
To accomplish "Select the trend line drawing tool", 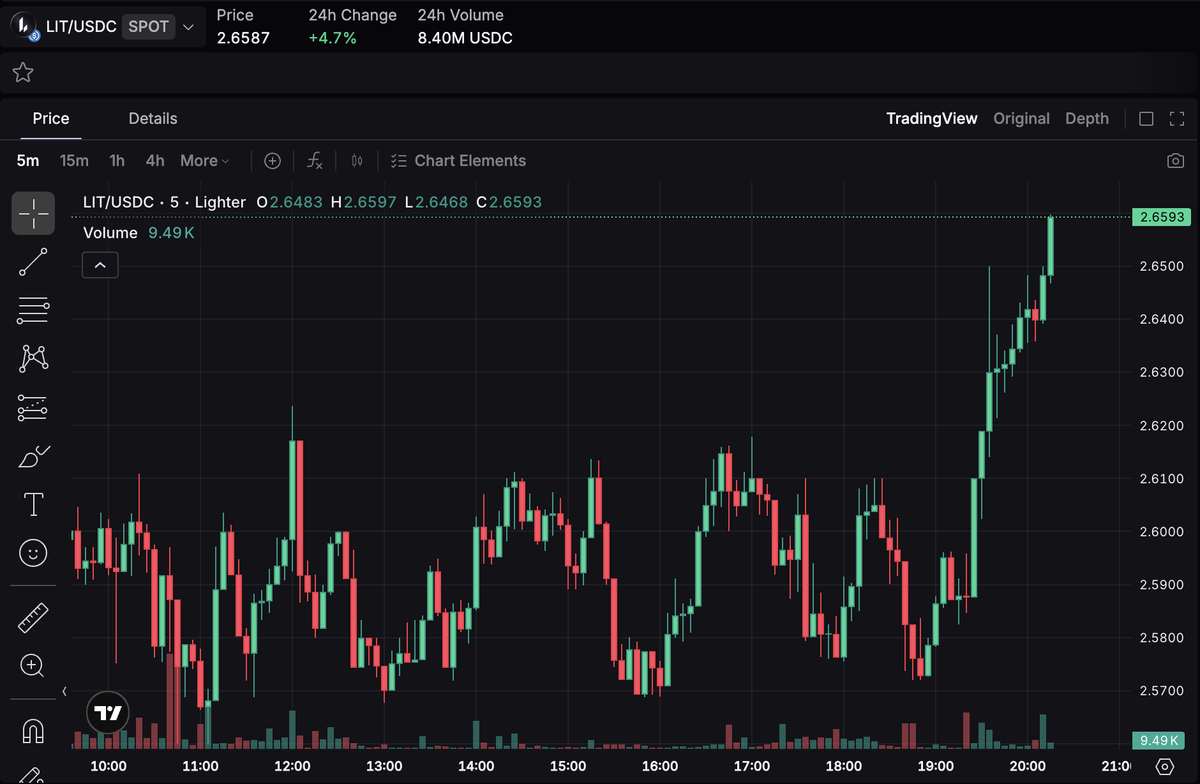I will pyautogui.click(x=33, y=262).
